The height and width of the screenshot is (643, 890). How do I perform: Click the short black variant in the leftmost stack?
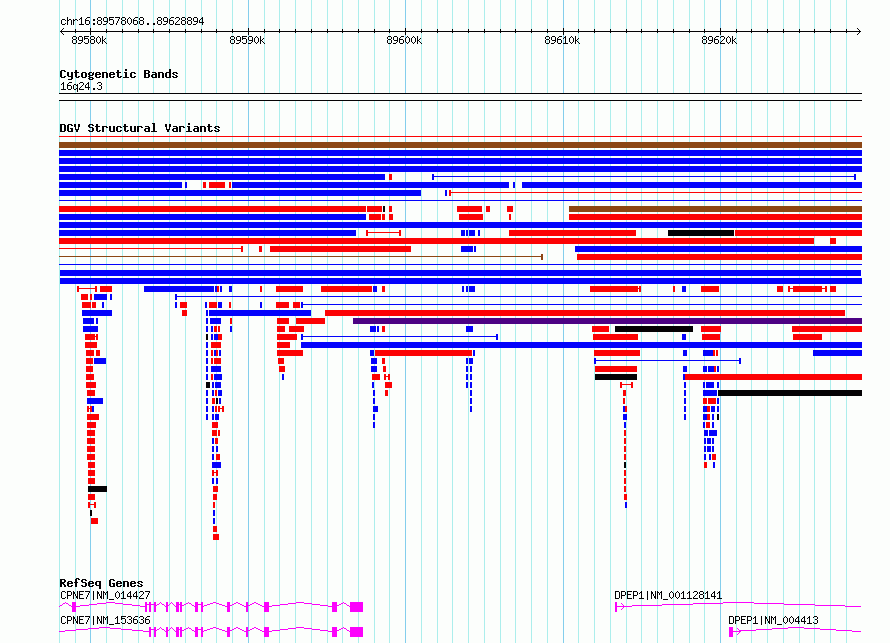[x=97, y=489]
